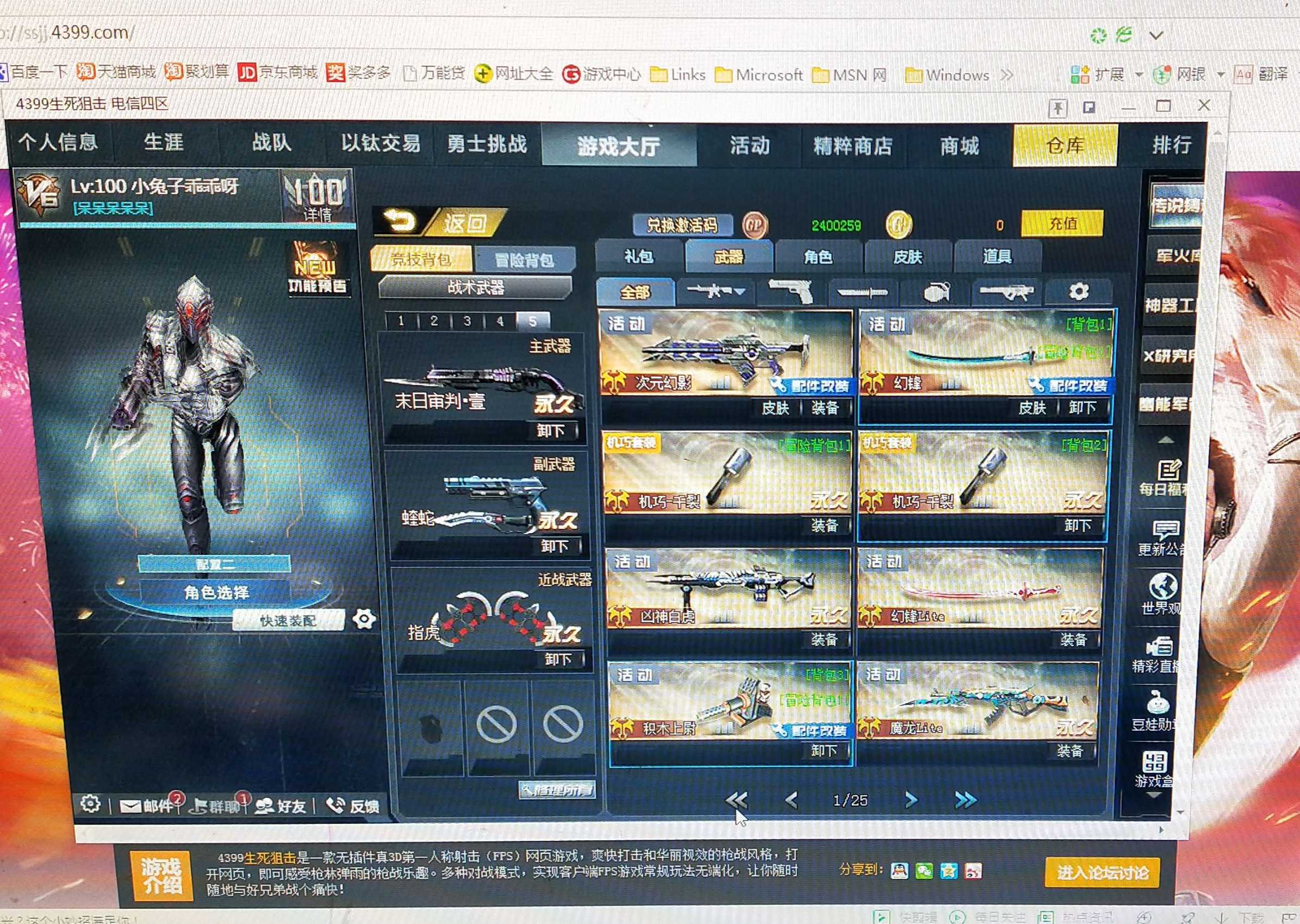Unequip 蝰蛇 secondary weapon
The width and height of the screenshot is (1300, 924).
pyautogui.click(x=554, y=546)
